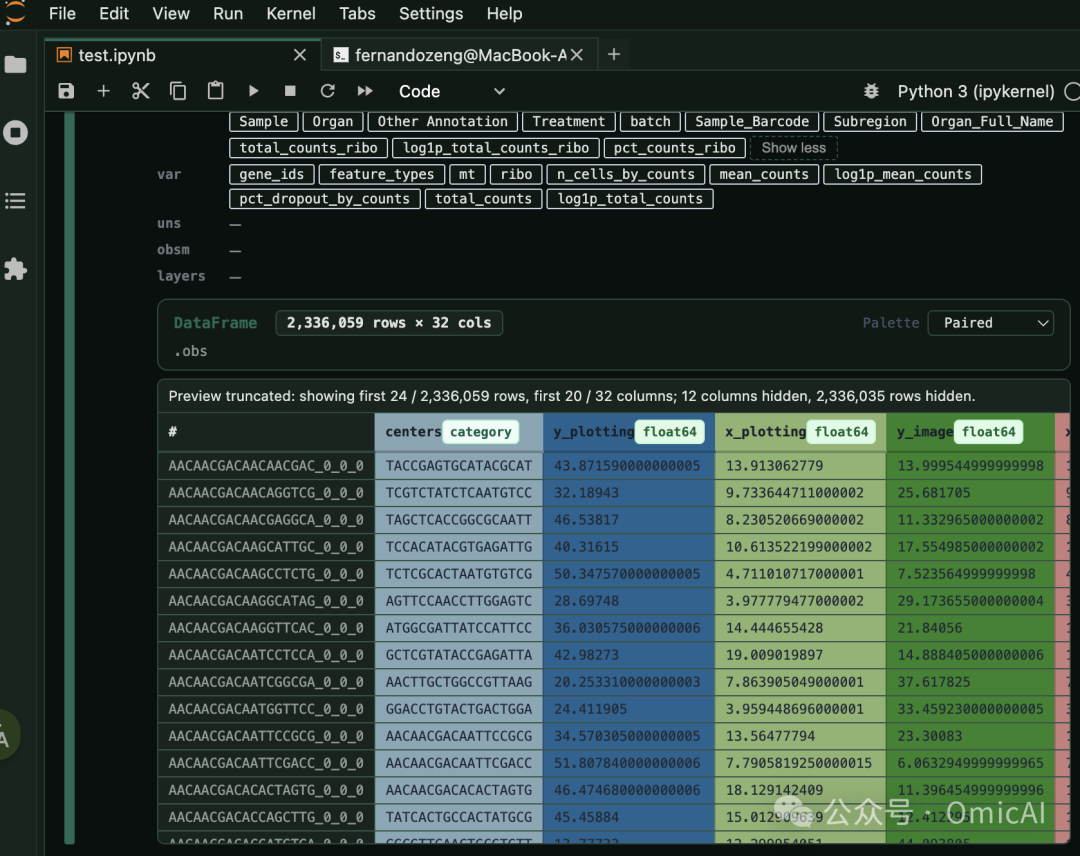Interrupt the kernel with stop icon
This screenshot has width=1080, height=856.
tap(290, 91)
